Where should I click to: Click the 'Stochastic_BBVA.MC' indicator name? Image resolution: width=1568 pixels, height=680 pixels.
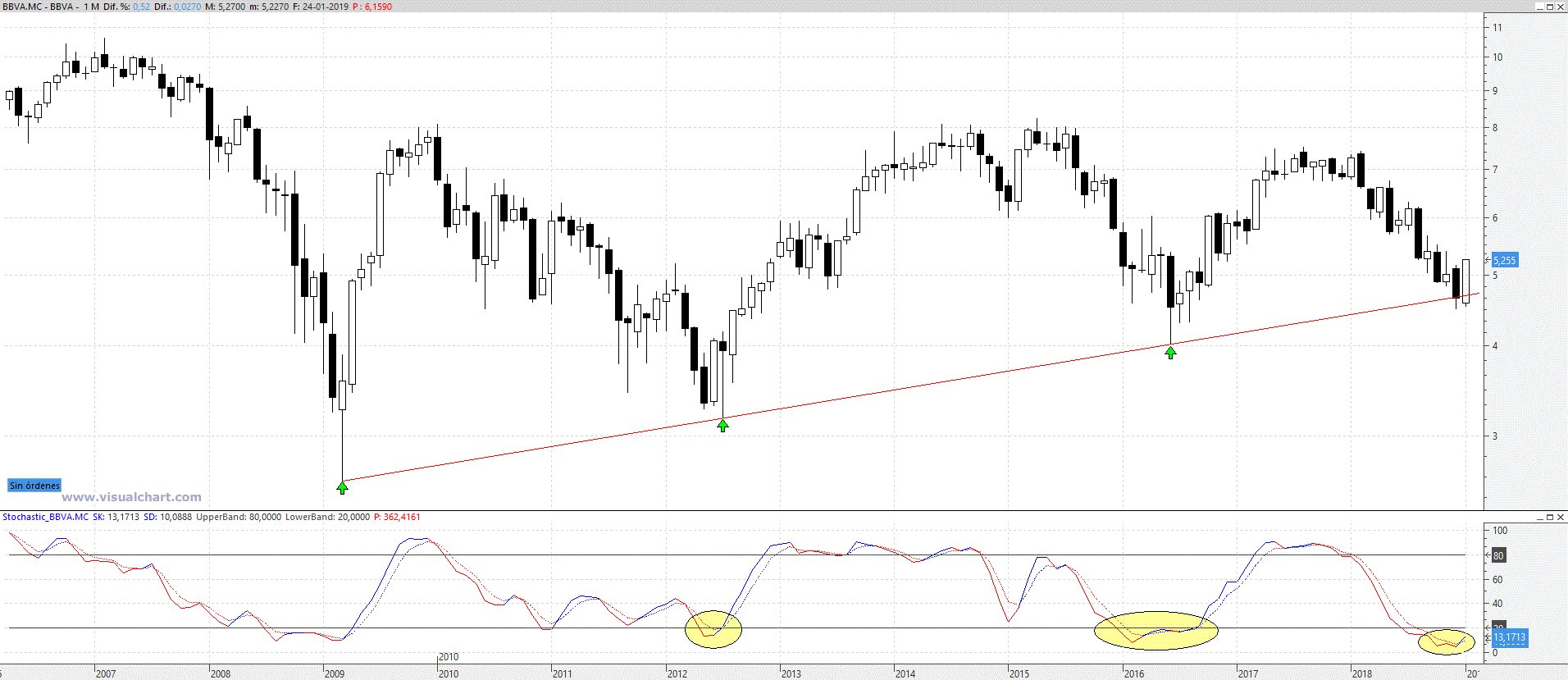click(x=45, y=517)
